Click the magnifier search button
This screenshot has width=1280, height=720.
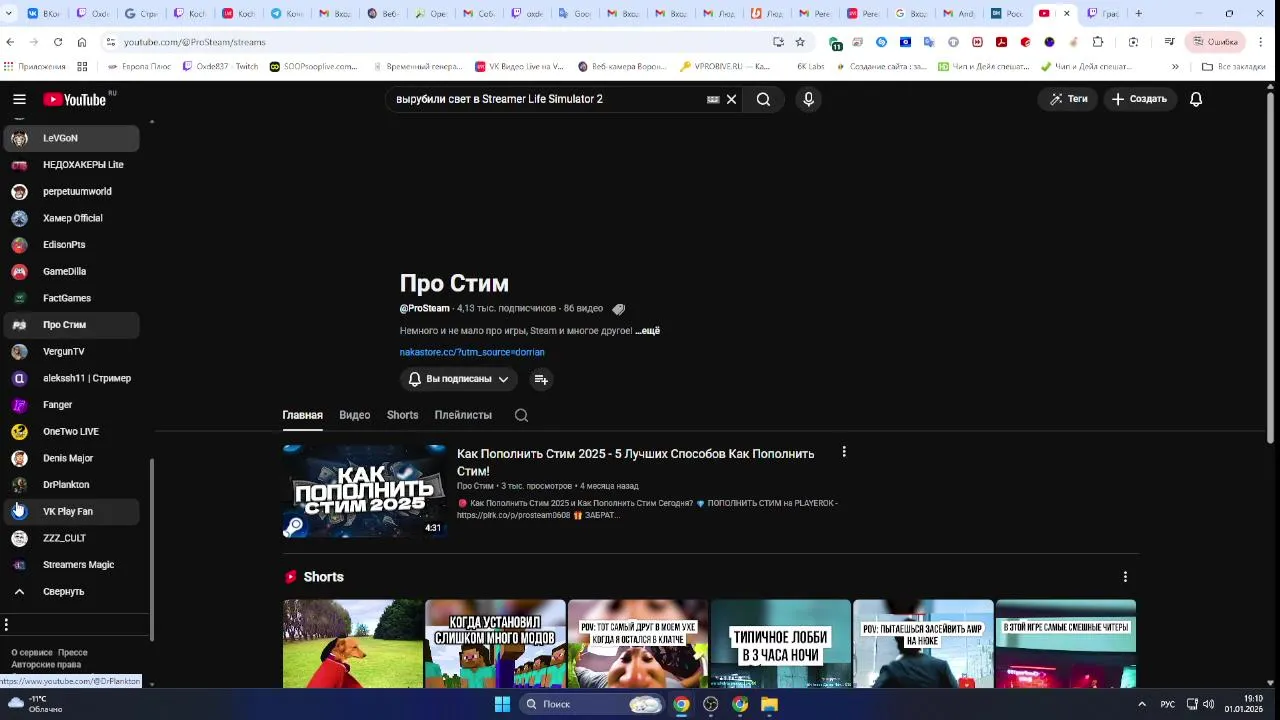[x=763, y=99]
